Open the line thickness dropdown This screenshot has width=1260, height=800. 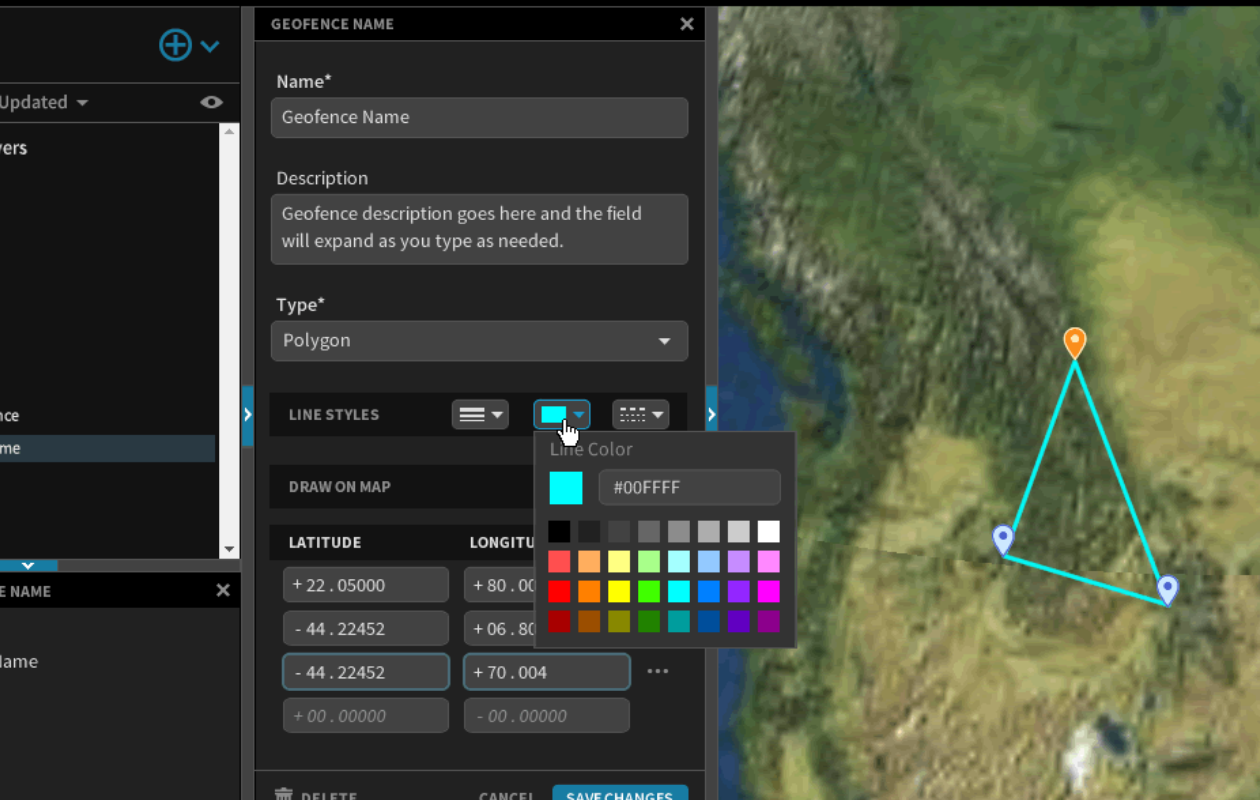480,414
